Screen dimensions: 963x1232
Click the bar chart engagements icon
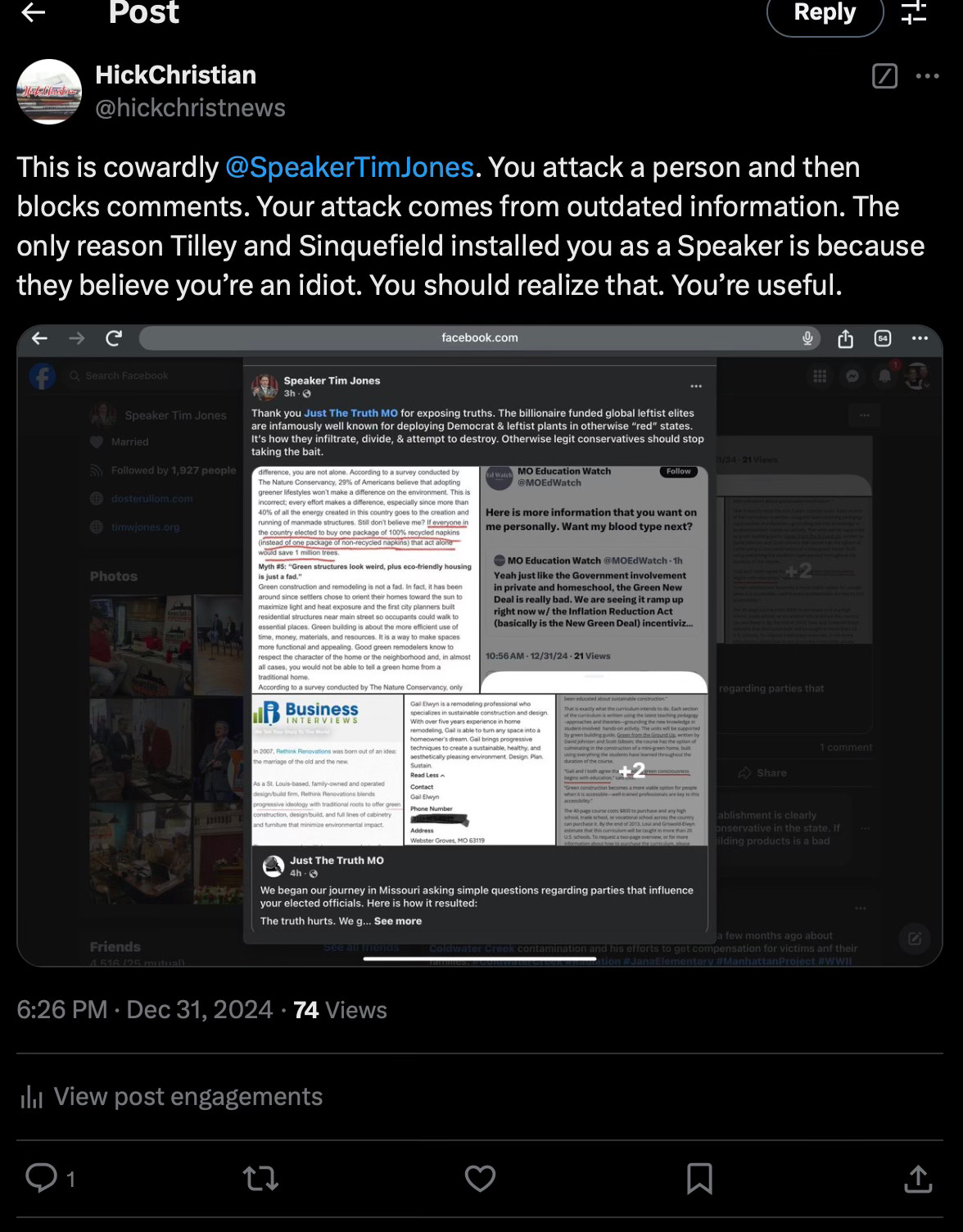31,1097
